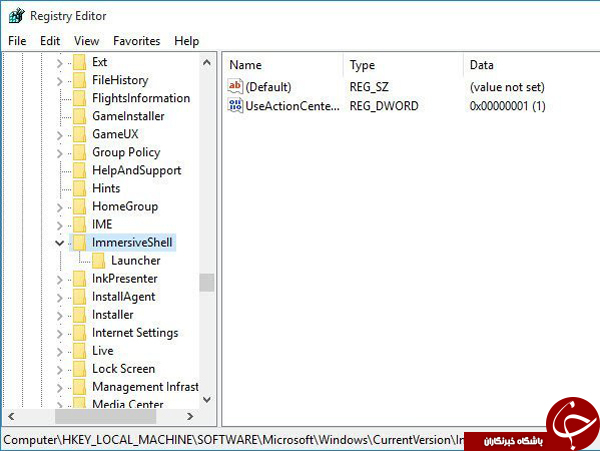600x451 pixels.
Task: Select the UseActionCente... value name
Action: pos(292,106)
